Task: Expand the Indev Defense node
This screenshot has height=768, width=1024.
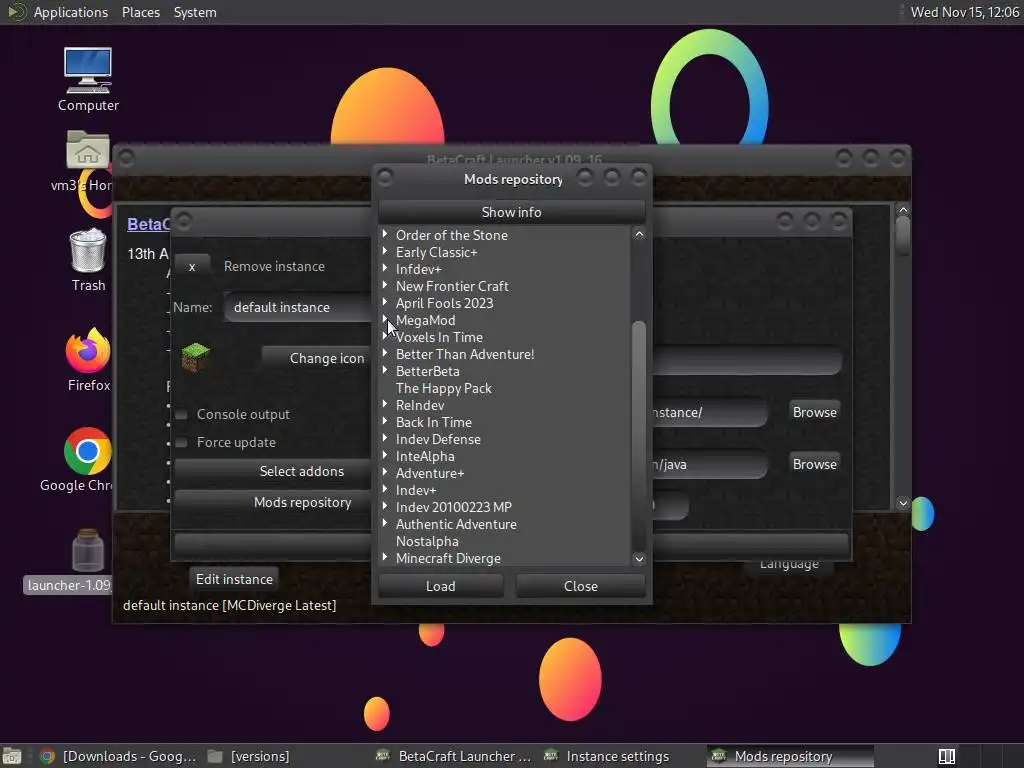Action: (385, 438)
